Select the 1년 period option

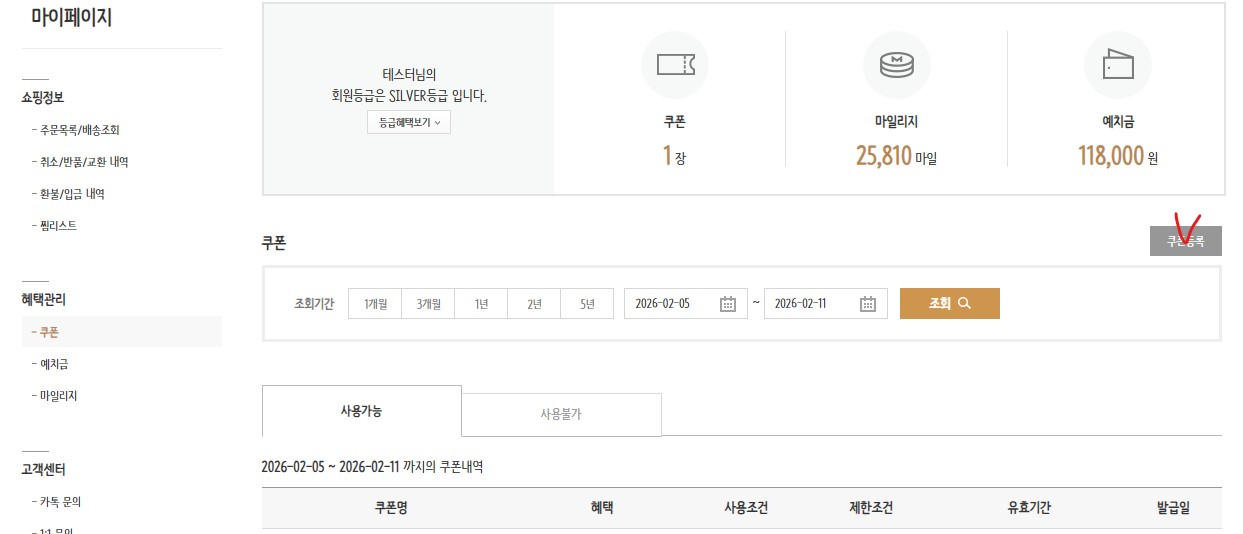[481, 304]
